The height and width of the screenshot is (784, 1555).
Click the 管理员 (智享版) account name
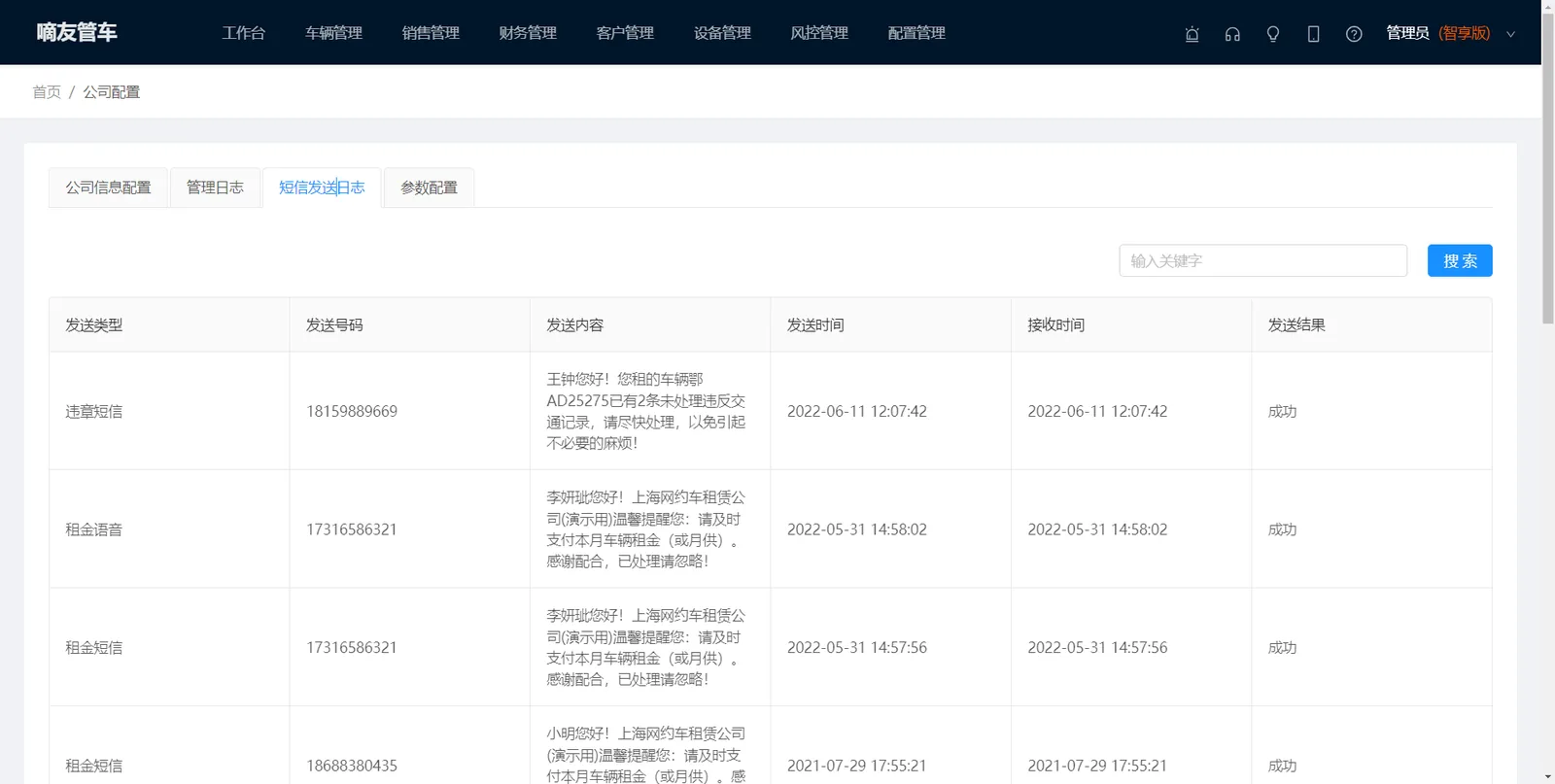click(x=1437, y=33)
